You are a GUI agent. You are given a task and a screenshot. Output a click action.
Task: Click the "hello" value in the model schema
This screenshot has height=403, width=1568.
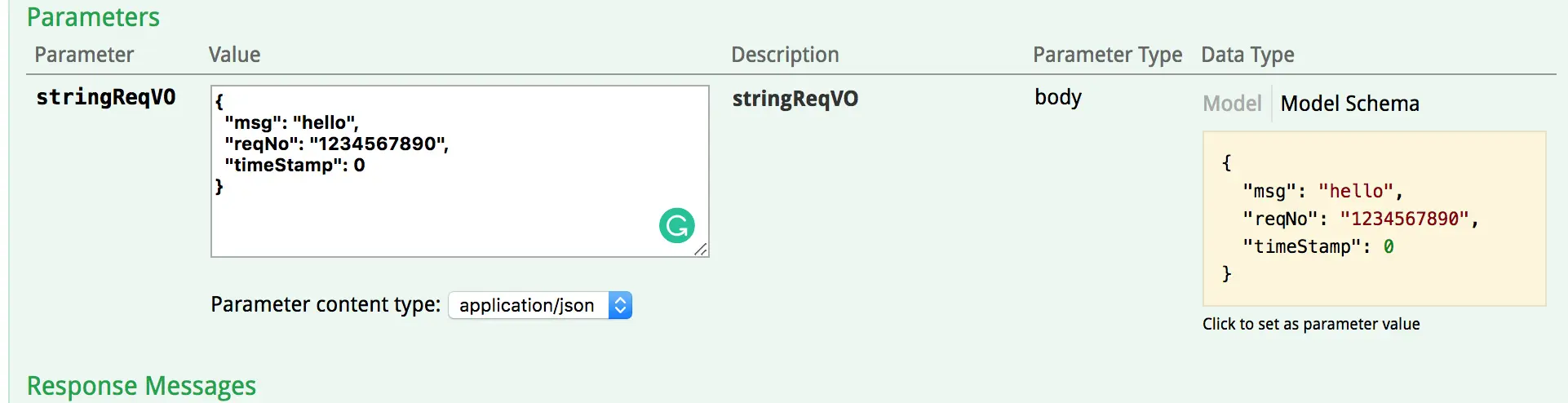(x=1356, y=191)
